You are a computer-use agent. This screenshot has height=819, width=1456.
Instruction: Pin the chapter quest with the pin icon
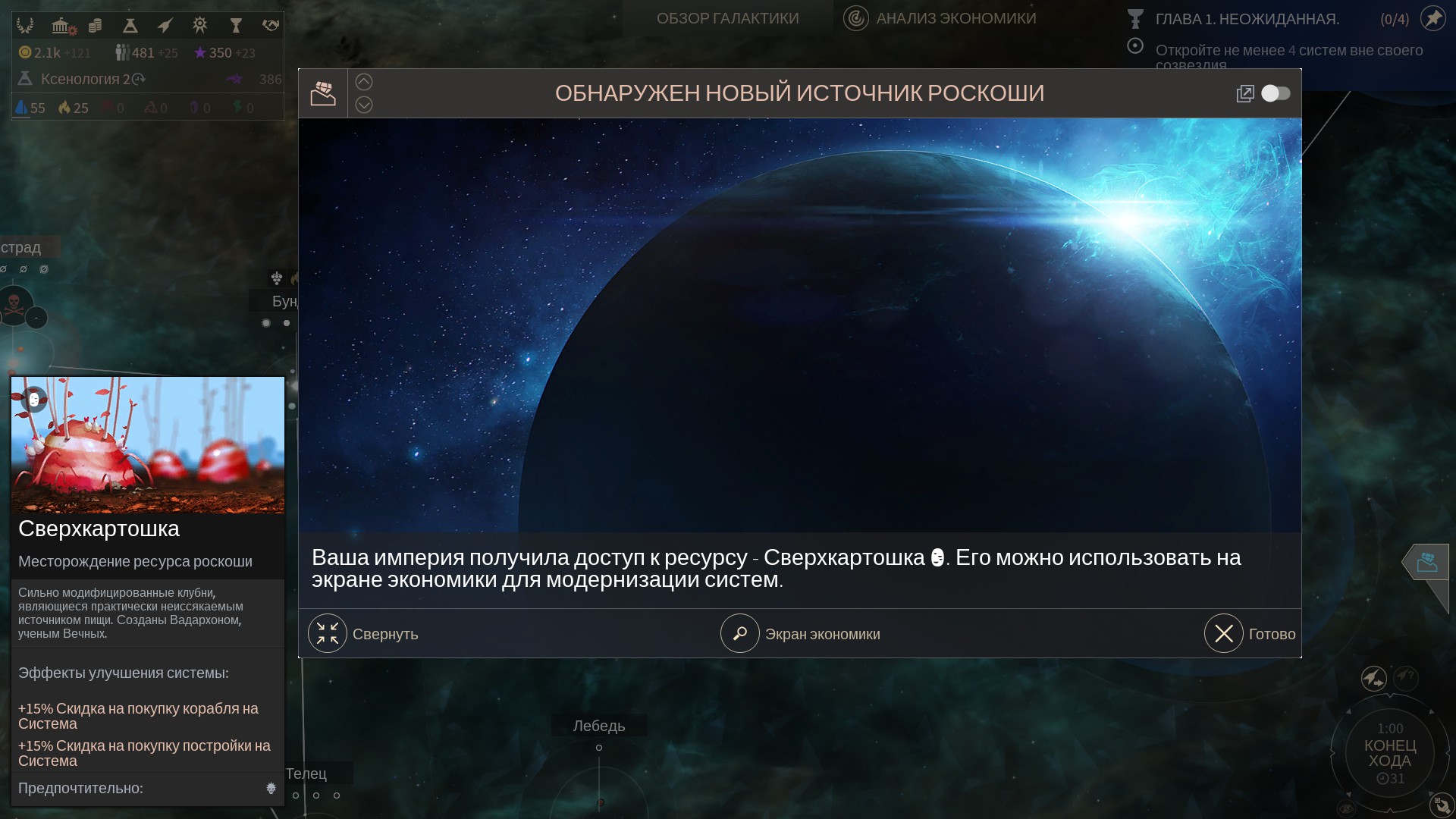(1432, 18)
